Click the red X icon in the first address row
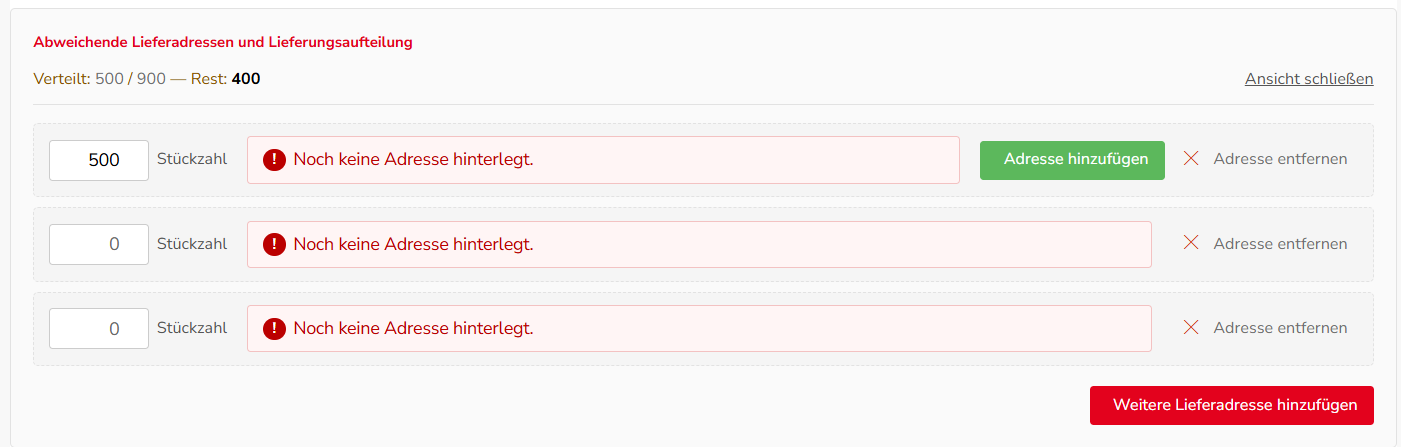Screen dimensions: 1401x447 1191,159
